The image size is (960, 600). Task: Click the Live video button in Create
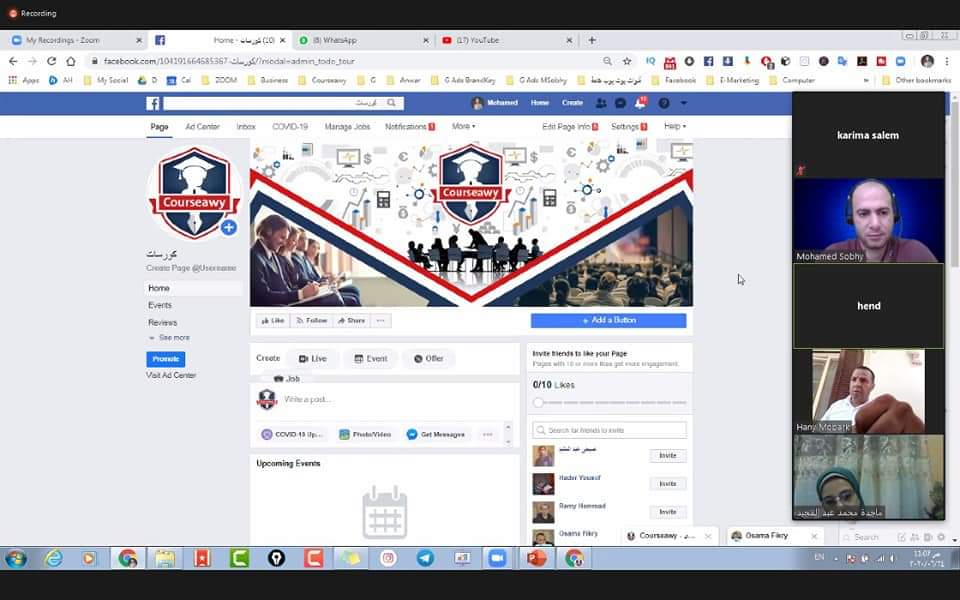(x=313, y=359)
